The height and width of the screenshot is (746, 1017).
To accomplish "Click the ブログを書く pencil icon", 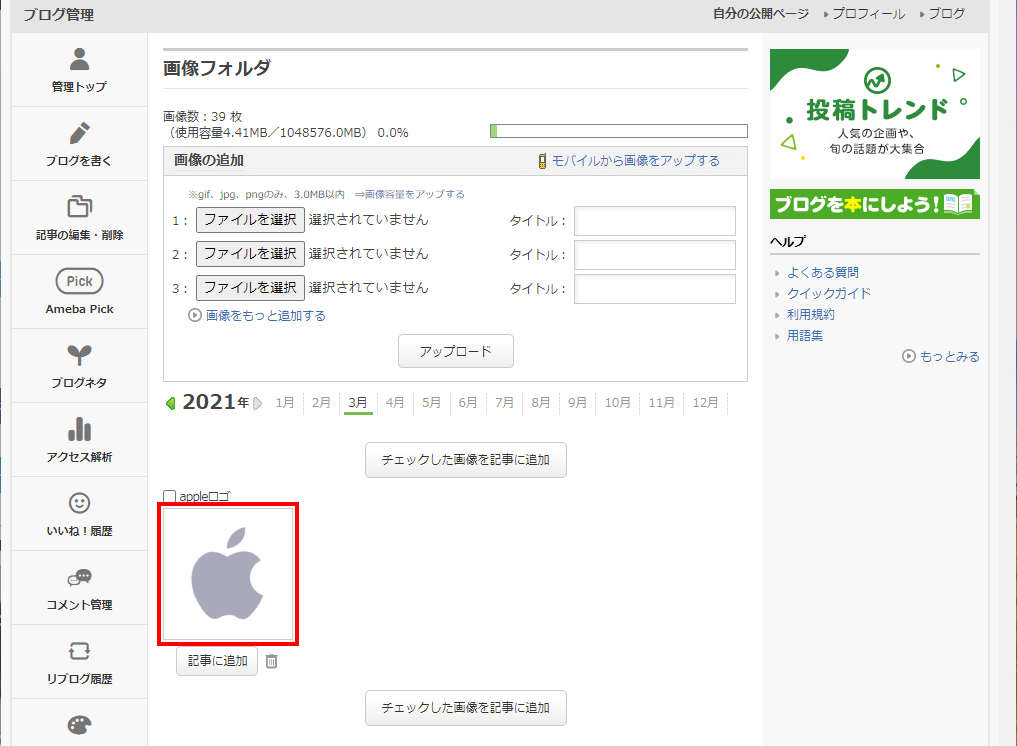I will pyautogui.click(x=79, y=133).
